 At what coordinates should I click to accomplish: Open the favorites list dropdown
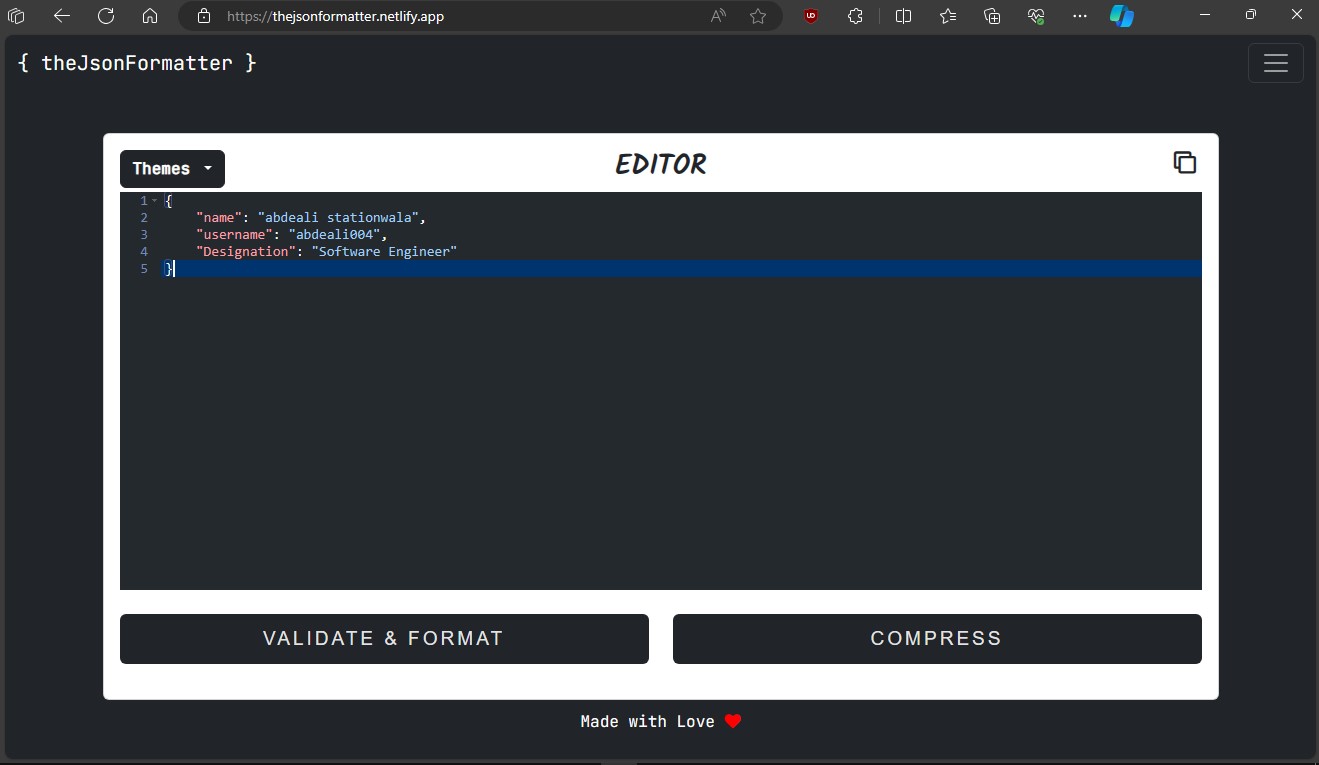point(947,16)
